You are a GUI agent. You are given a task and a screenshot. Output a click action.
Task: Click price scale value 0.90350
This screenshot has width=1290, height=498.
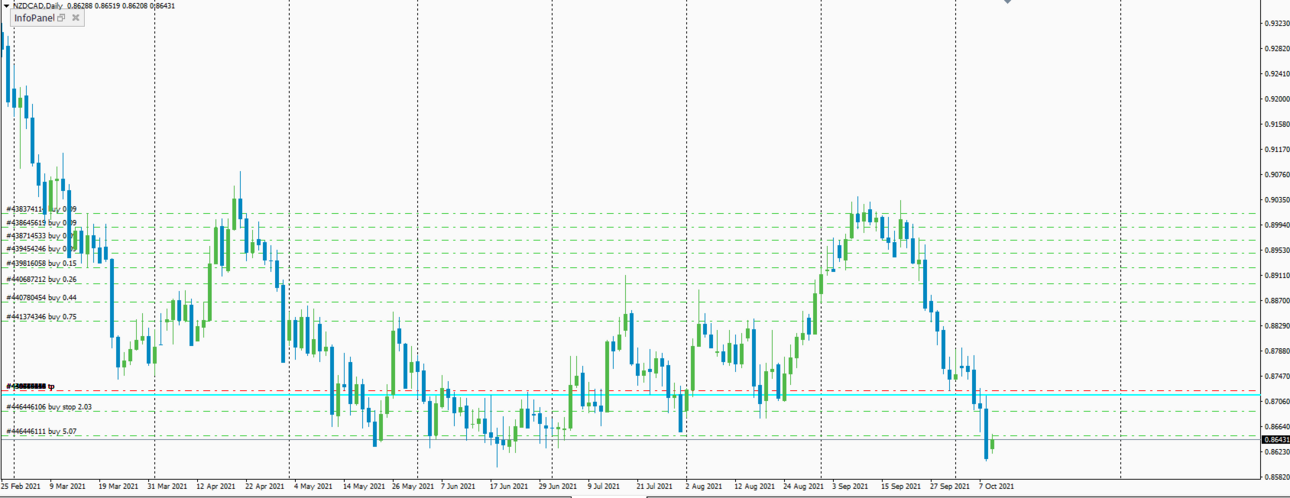1277,200
